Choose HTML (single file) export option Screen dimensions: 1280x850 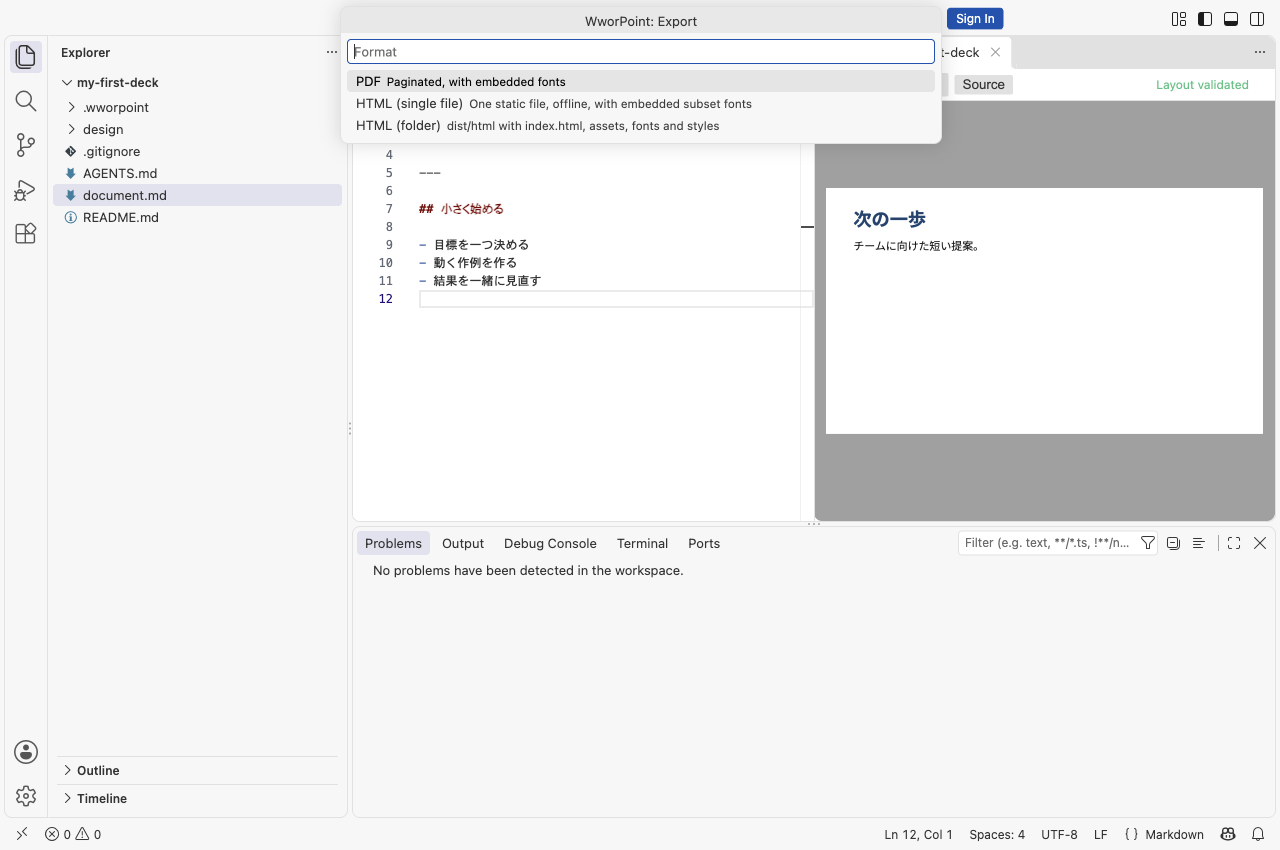pos(641,104)
